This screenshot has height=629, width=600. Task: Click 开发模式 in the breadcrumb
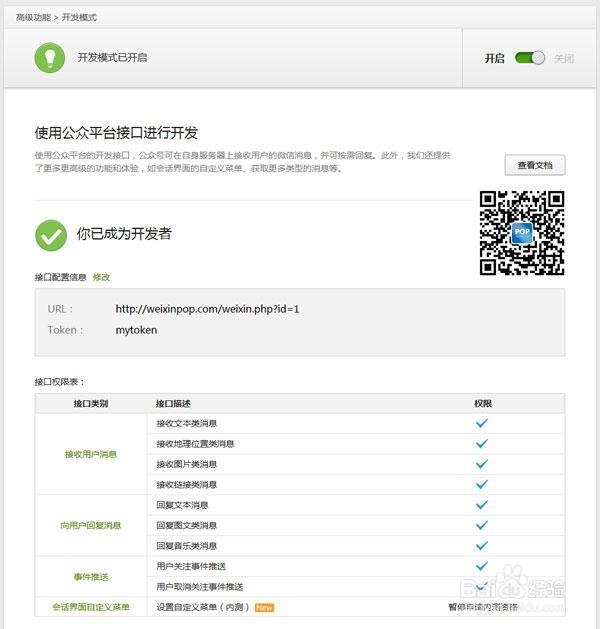click(x=79, y=18)
